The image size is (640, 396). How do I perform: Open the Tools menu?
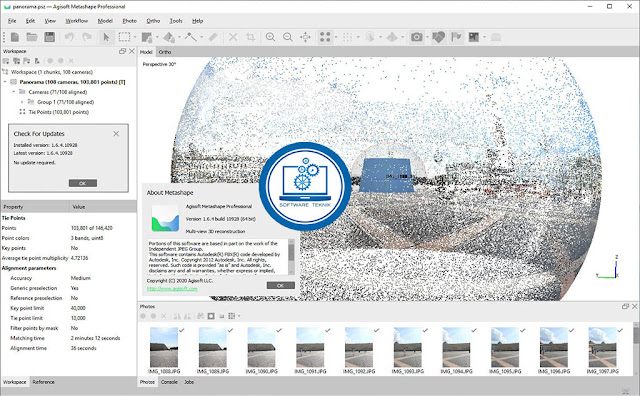coord(176,21)
